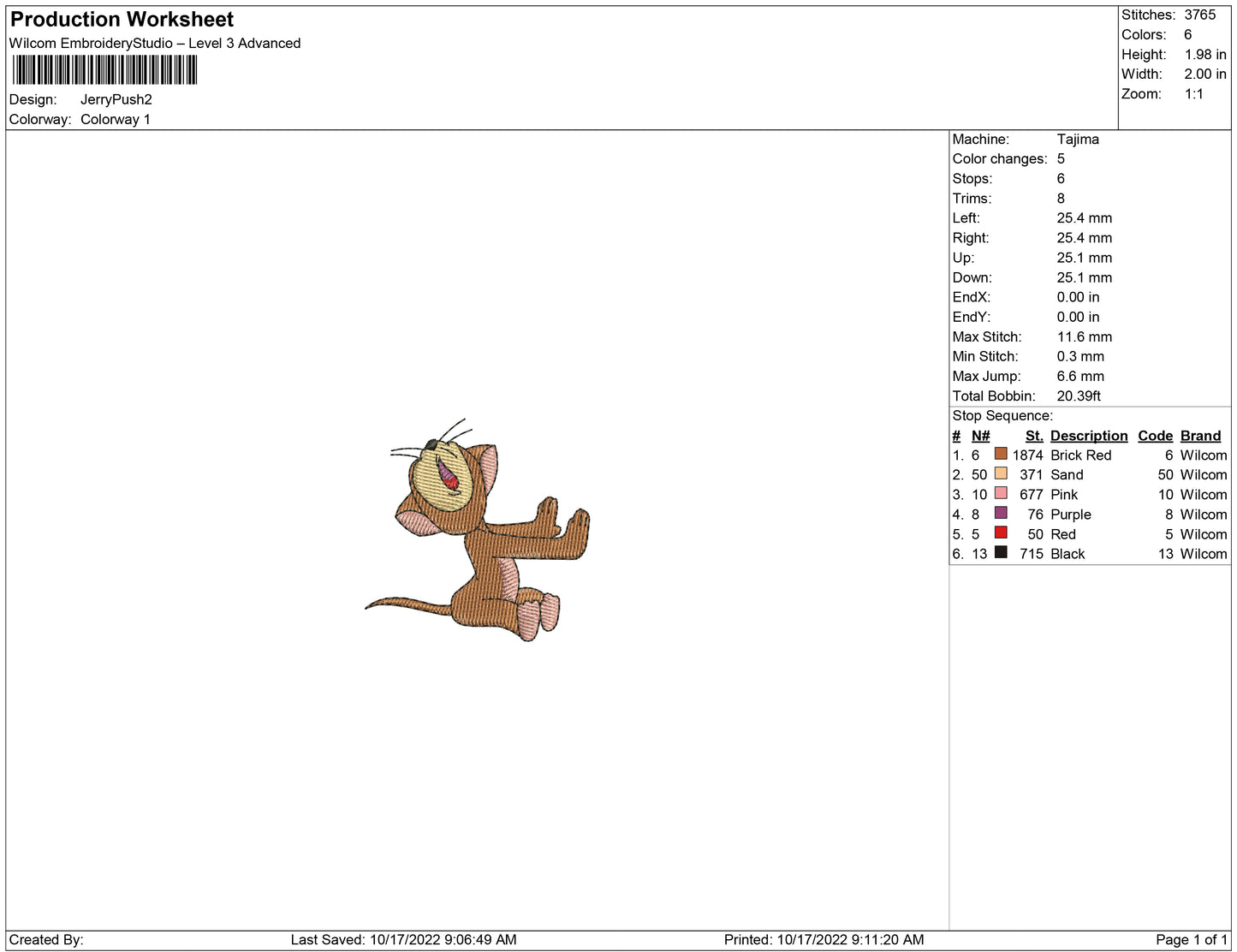Click the "Colorway:" label
The height and width of the screenshot is (952, 1237).
pos(40,119)
